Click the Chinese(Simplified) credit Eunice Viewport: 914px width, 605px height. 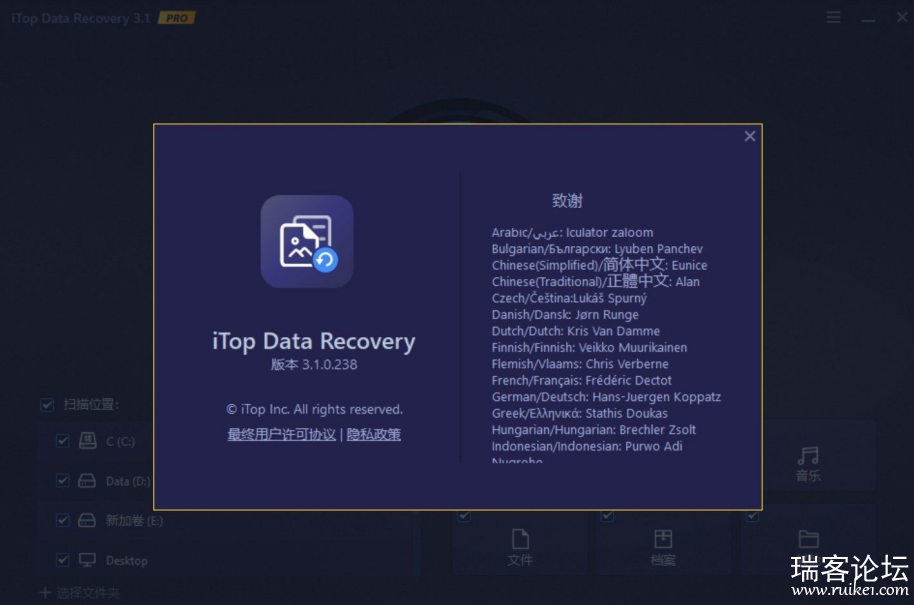[599, 265]
